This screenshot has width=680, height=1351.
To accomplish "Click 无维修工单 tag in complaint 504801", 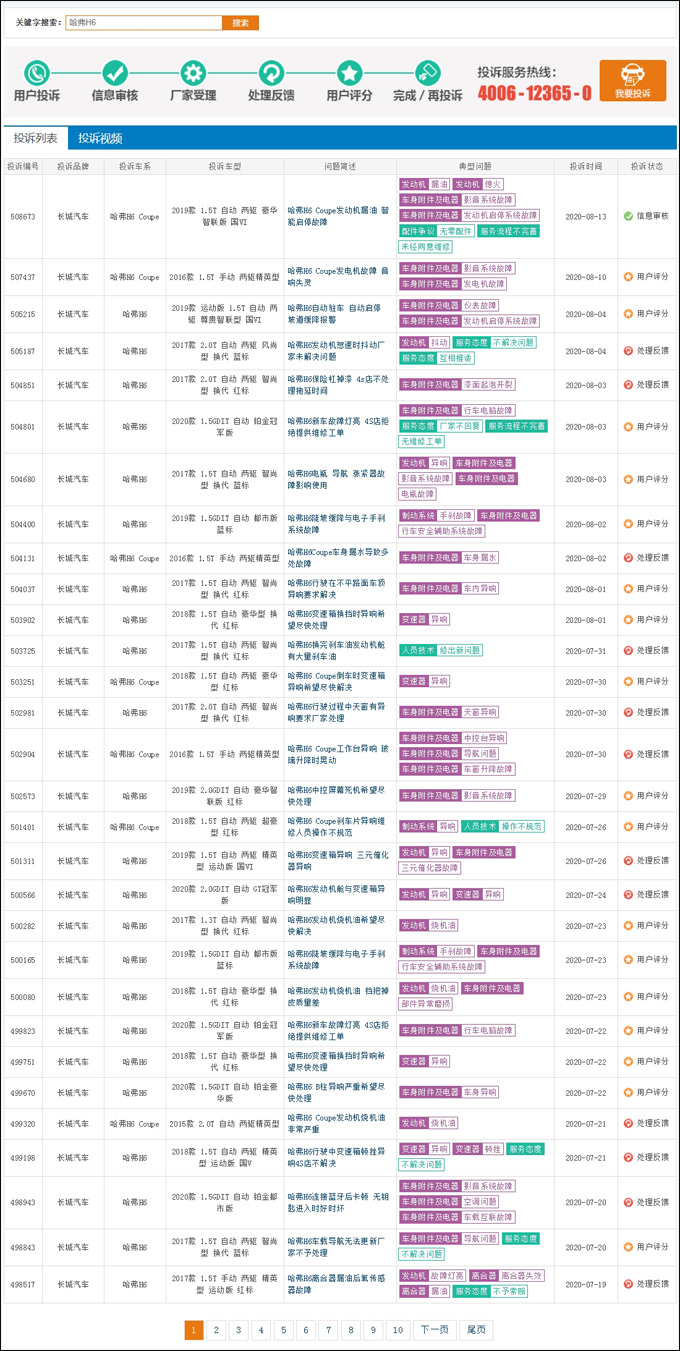I will point(422,442).
